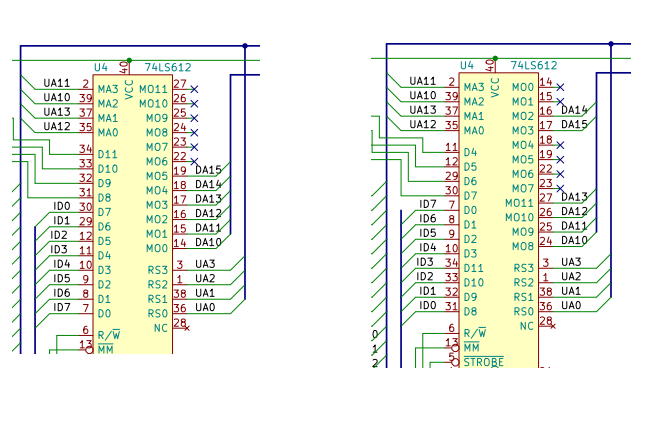
Task: Select net label DA14 beside pin 16
Action: [x=574, y=110]
